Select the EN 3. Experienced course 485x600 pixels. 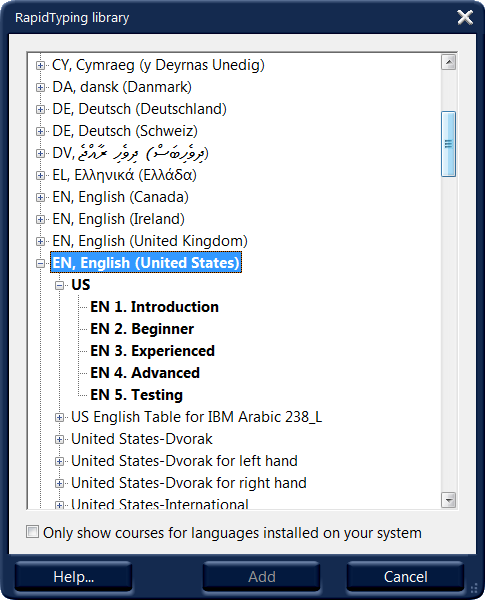click(x=152, y=351)
